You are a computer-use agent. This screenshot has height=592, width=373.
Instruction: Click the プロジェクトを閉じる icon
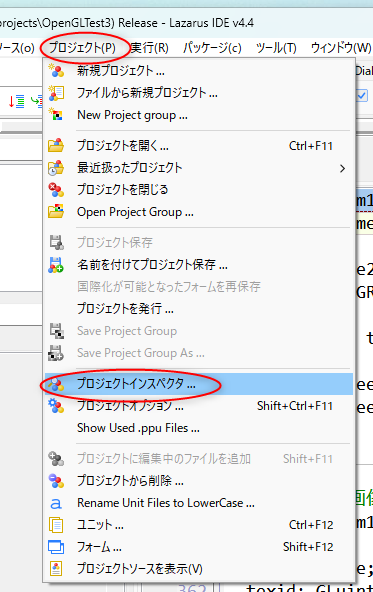(56, 190)
